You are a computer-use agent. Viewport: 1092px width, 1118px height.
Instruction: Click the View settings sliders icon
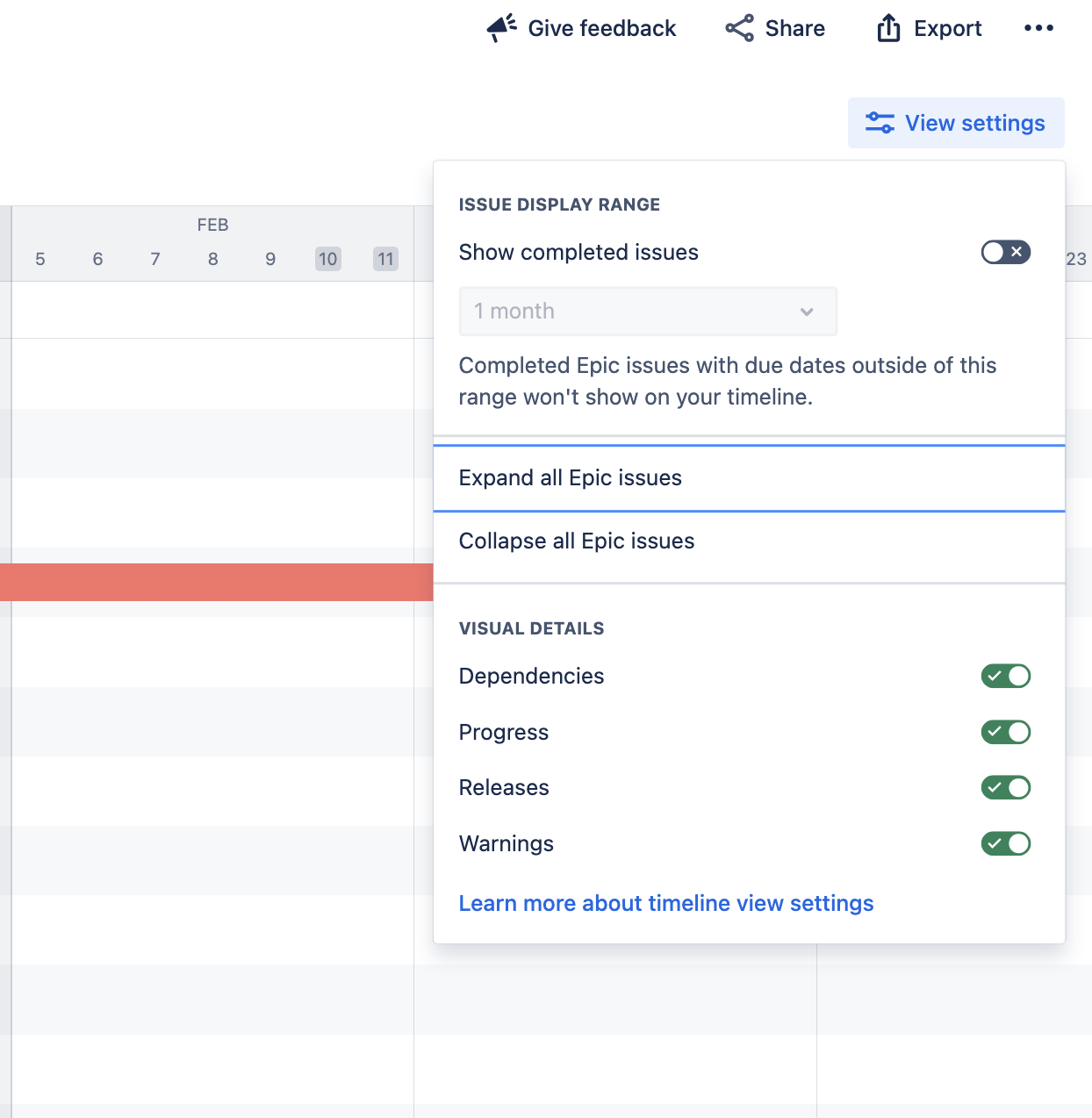click(879, 123)
